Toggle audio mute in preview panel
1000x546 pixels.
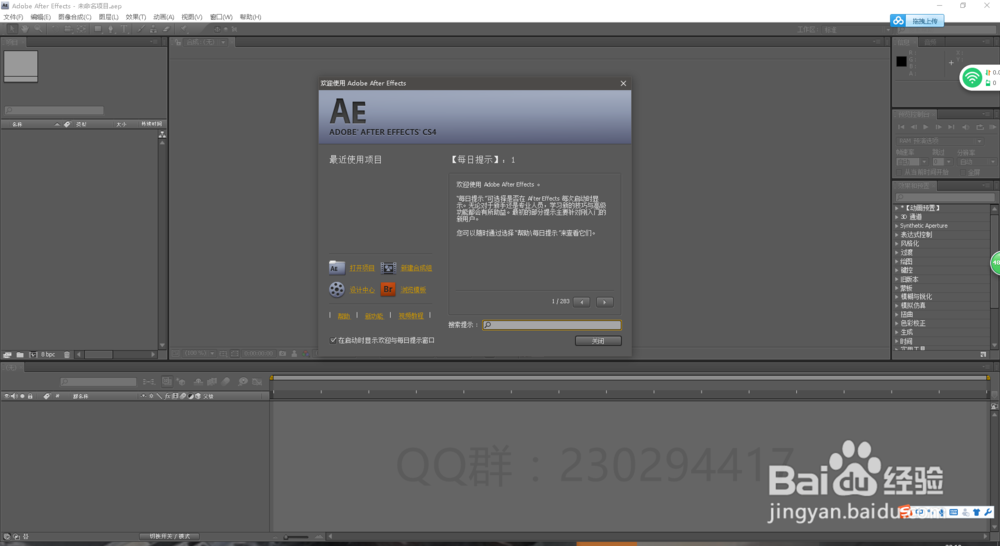click(966, 127)
